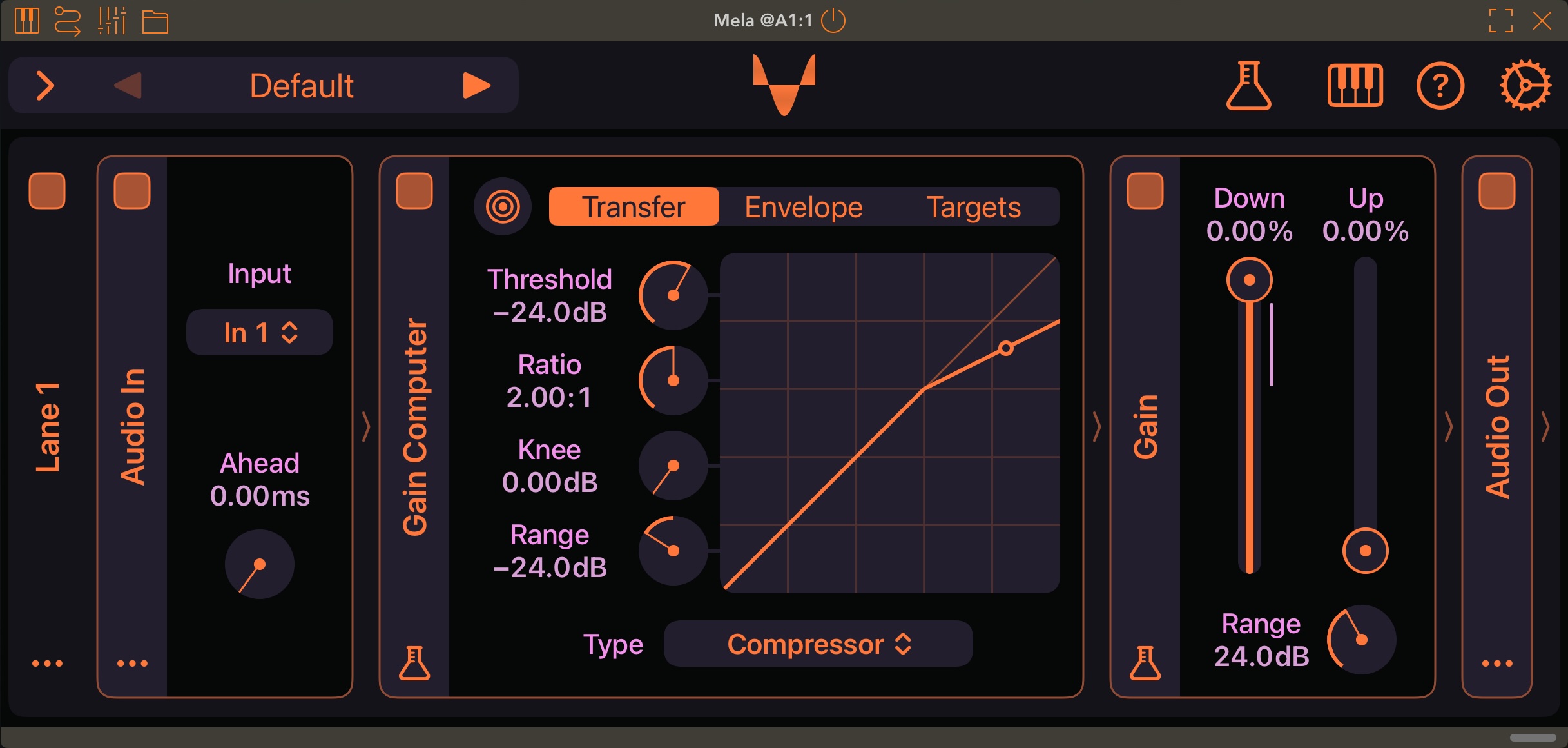Go to the next preset with the right arrow

[x=476, y=84]
